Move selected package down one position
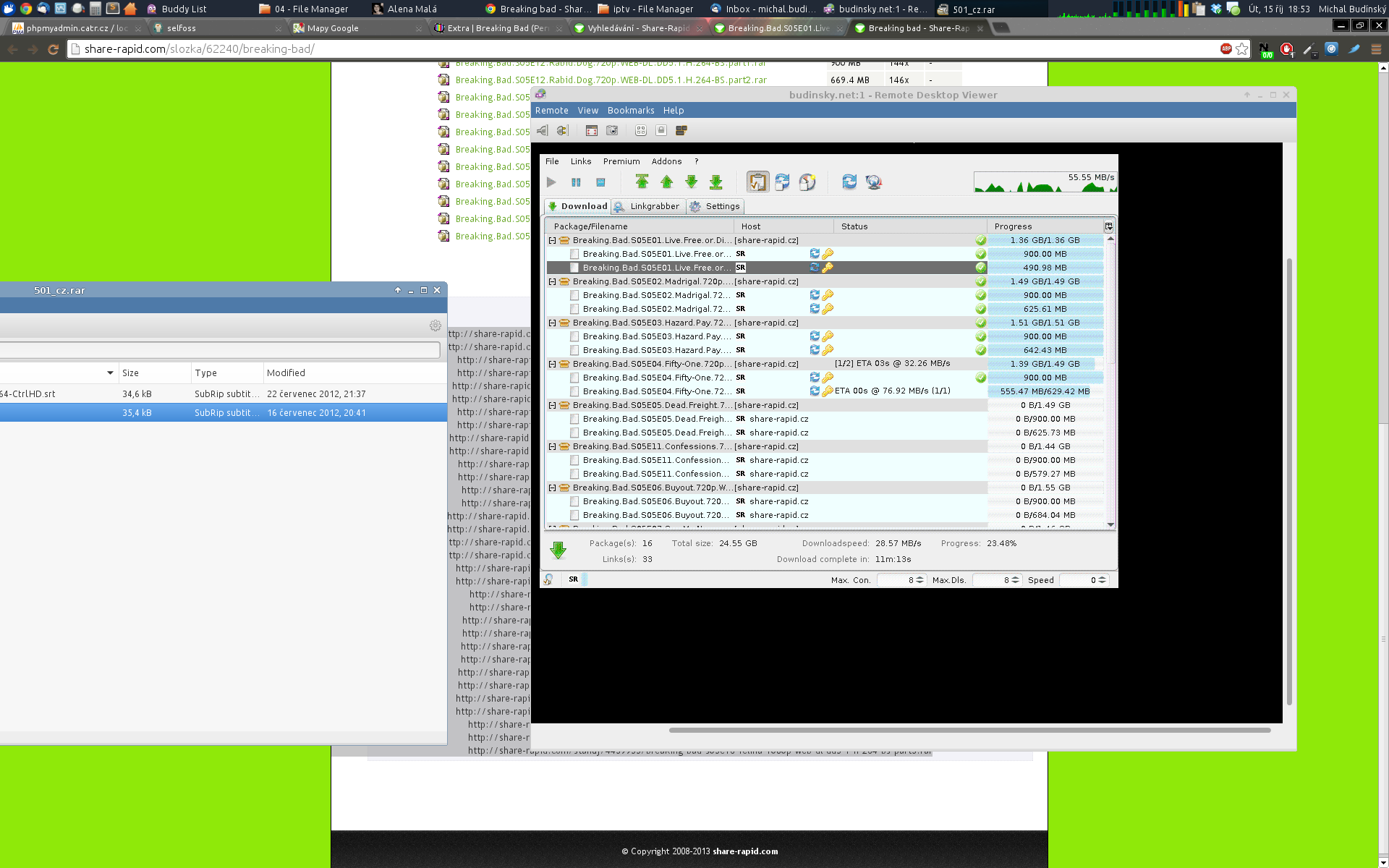The width and height of the screenshot is (1389, 868). [x=691, y=182]
